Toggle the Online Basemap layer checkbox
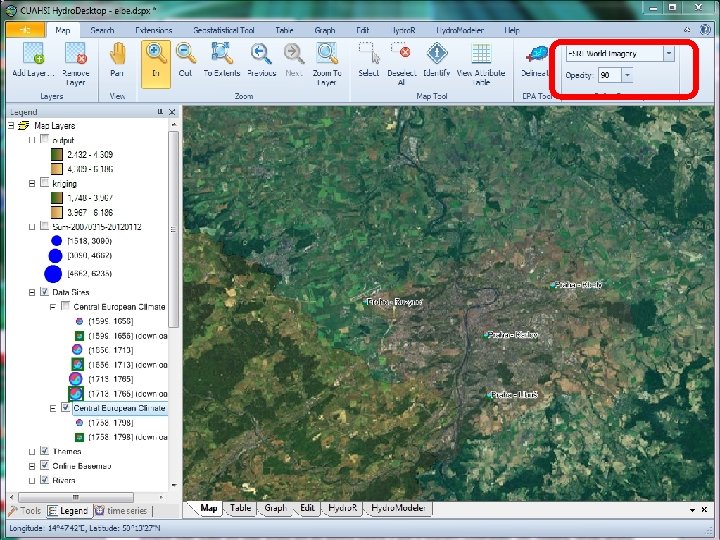 tap(44, 465)
